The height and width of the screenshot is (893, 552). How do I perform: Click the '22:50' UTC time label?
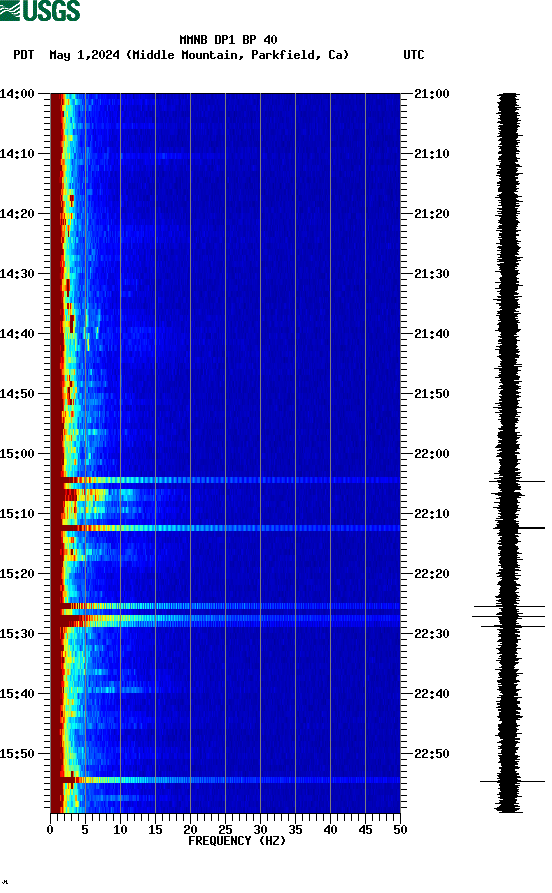[432, 753]
